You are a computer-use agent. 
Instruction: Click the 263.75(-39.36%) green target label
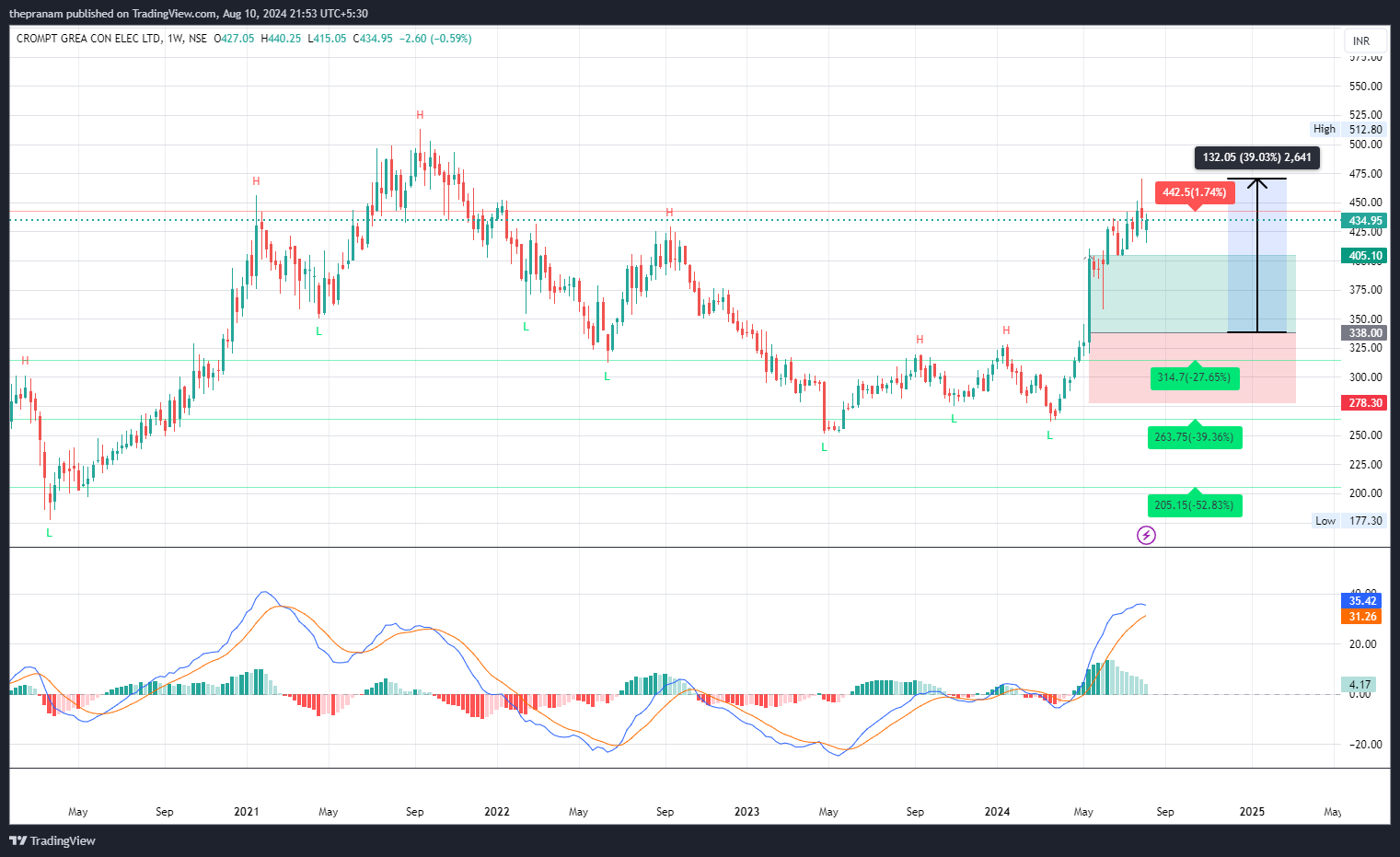point(1195,437)
